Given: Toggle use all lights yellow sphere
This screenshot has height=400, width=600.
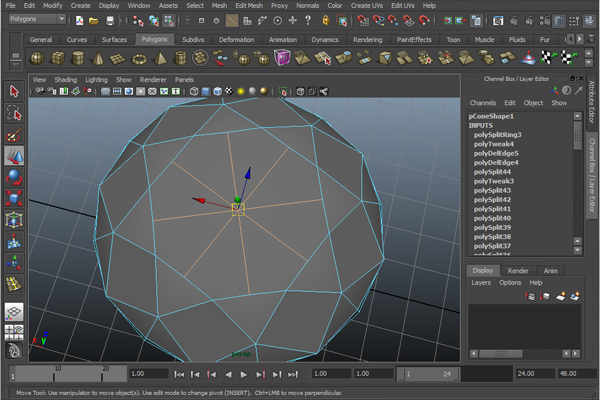Looking at the screenshot, I should coord(241,91).
